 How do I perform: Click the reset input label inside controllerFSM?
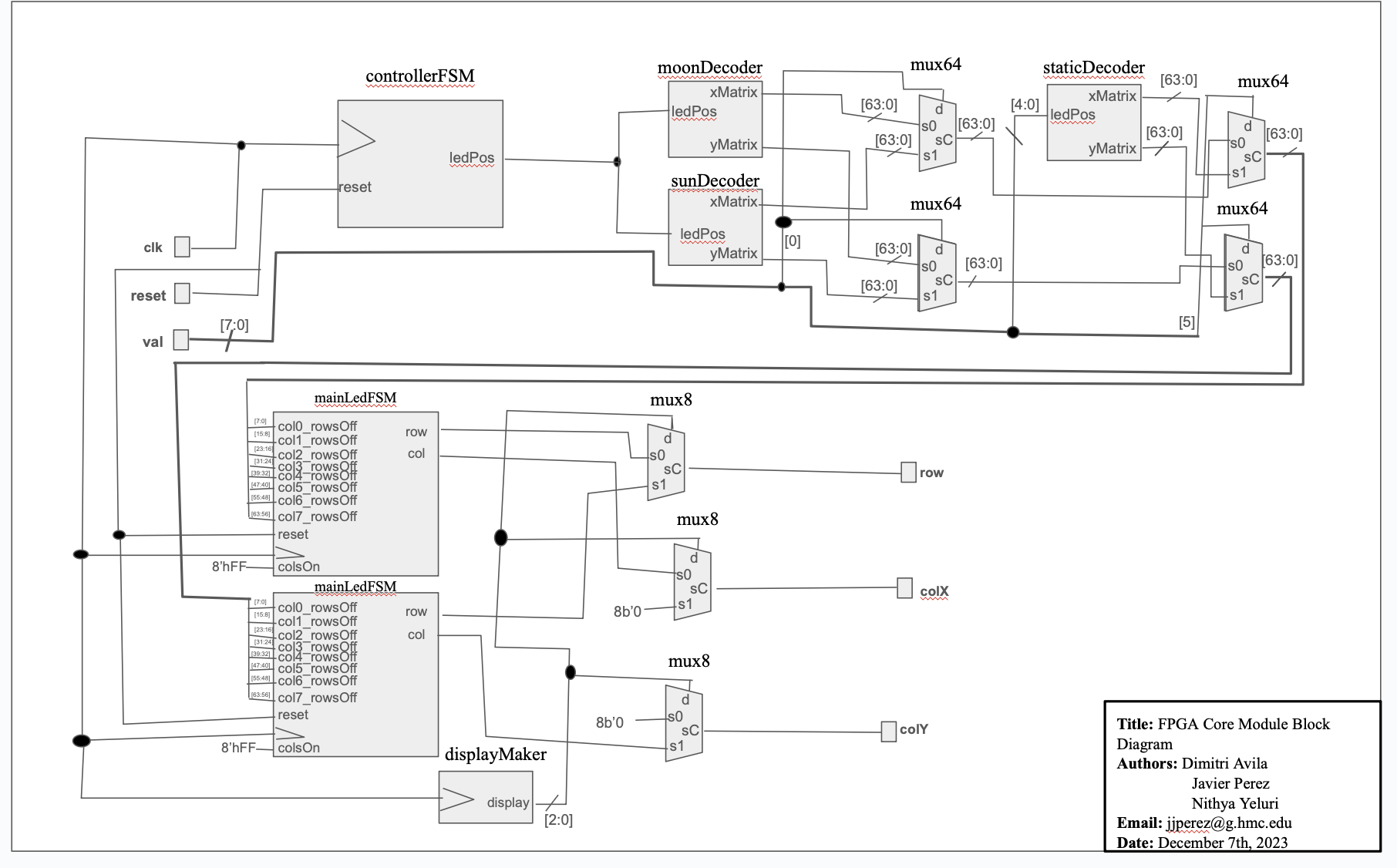tap(355, 187)
